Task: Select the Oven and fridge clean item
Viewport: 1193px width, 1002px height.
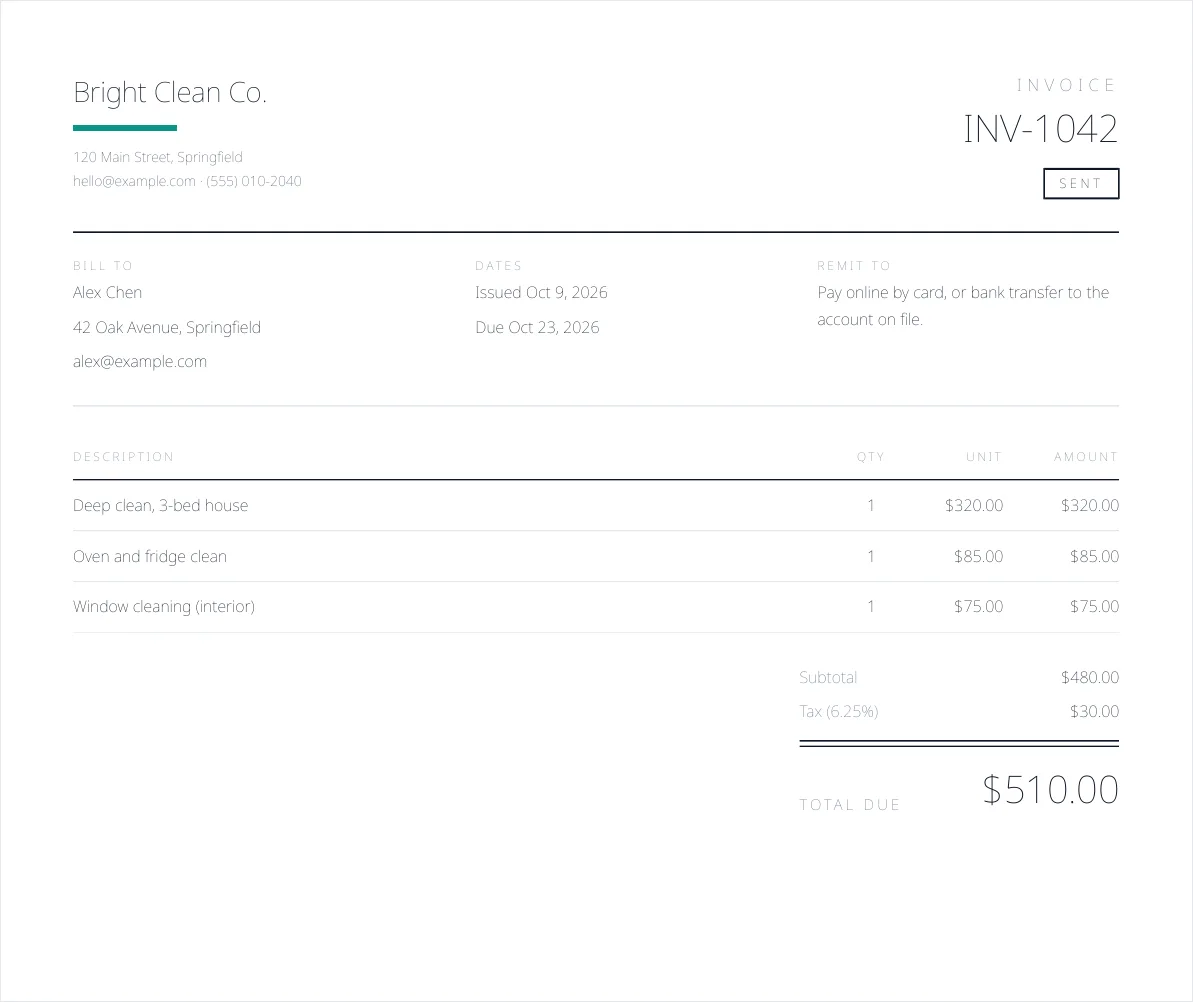Action: (x=150, y=556)
